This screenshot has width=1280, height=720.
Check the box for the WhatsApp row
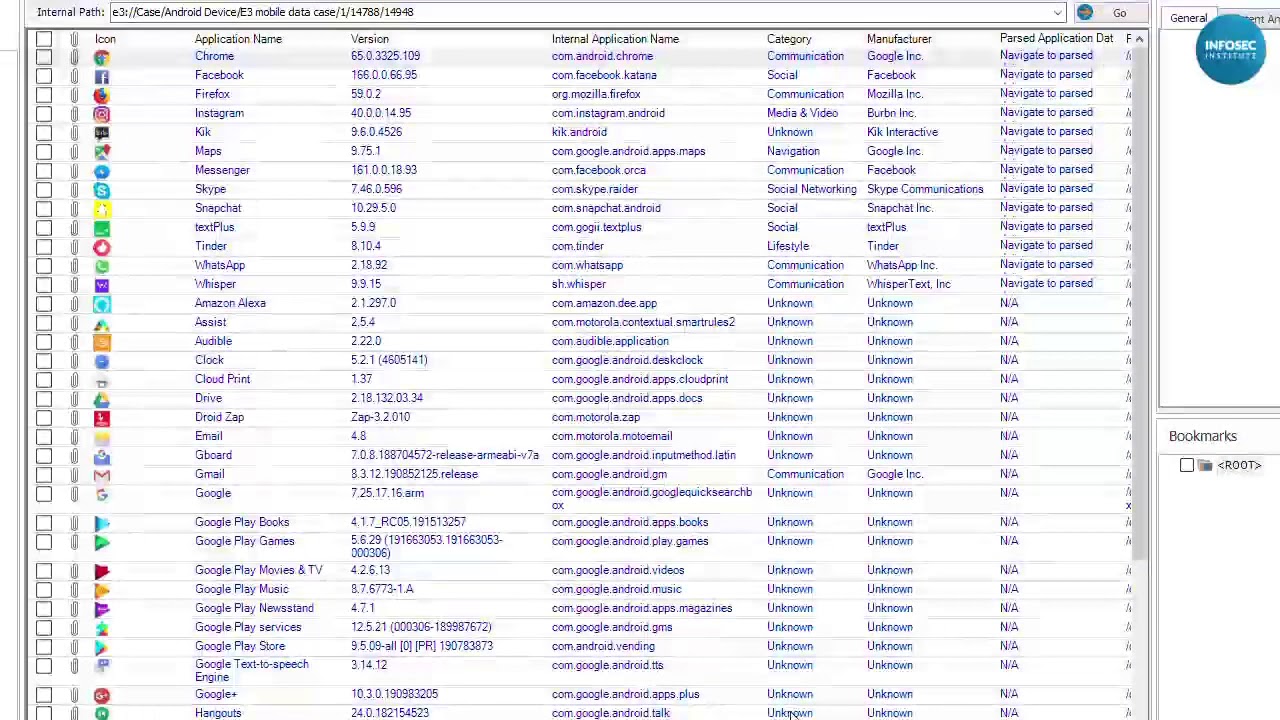pyautogui.click(x=44, y=266)
